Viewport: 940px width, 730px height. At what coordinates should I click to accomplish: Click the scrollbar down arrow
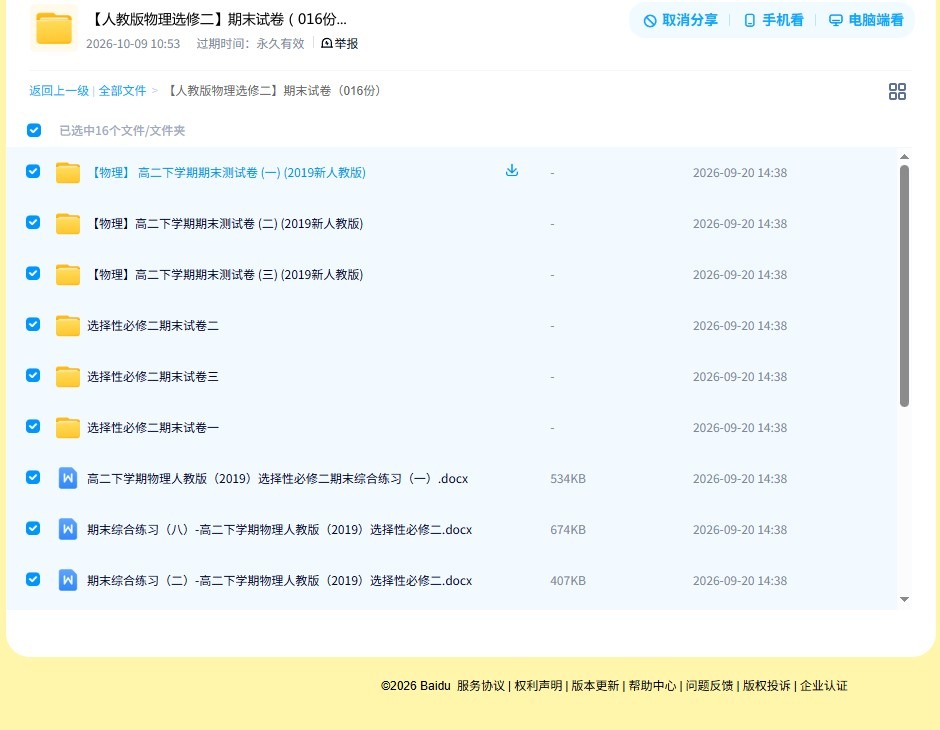(x=904, y=599)
